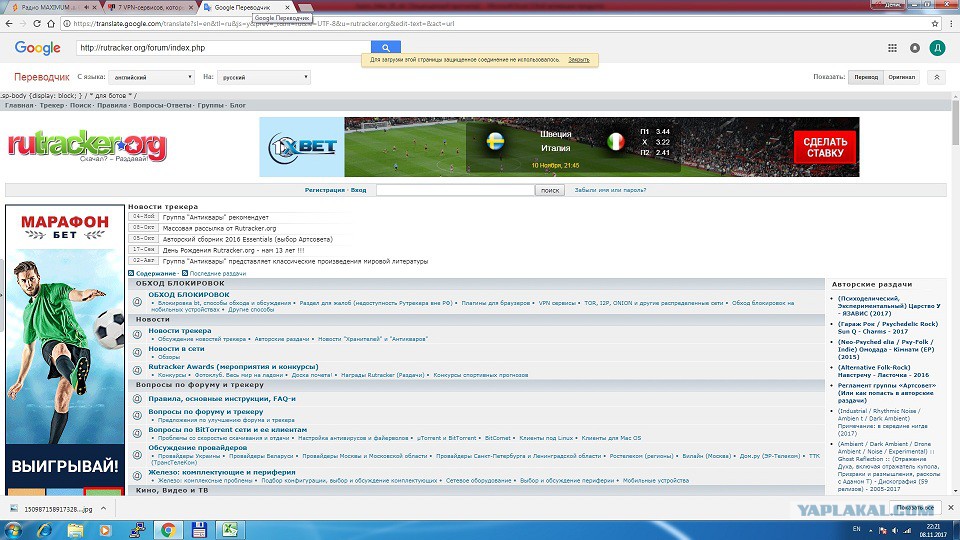
Task: Open news item День Рождения Rutracker.org
Action: click(x=233, y=250)
